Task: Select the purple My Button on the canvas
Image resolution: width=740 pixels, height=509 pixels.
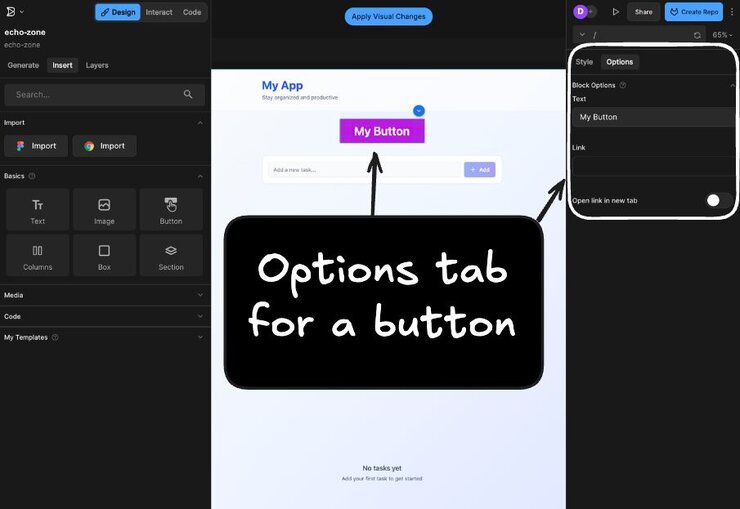Action: [382, 131]
